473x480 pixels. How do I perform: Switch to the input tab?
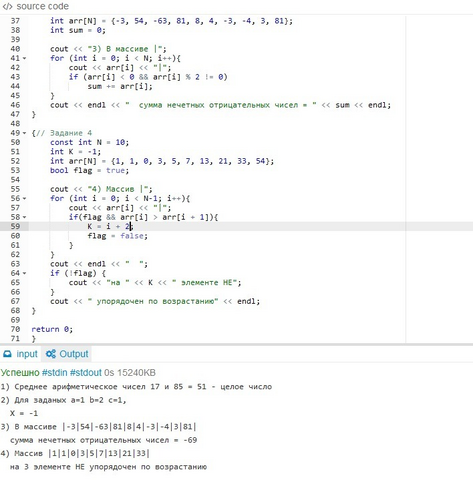coord(20,354)
